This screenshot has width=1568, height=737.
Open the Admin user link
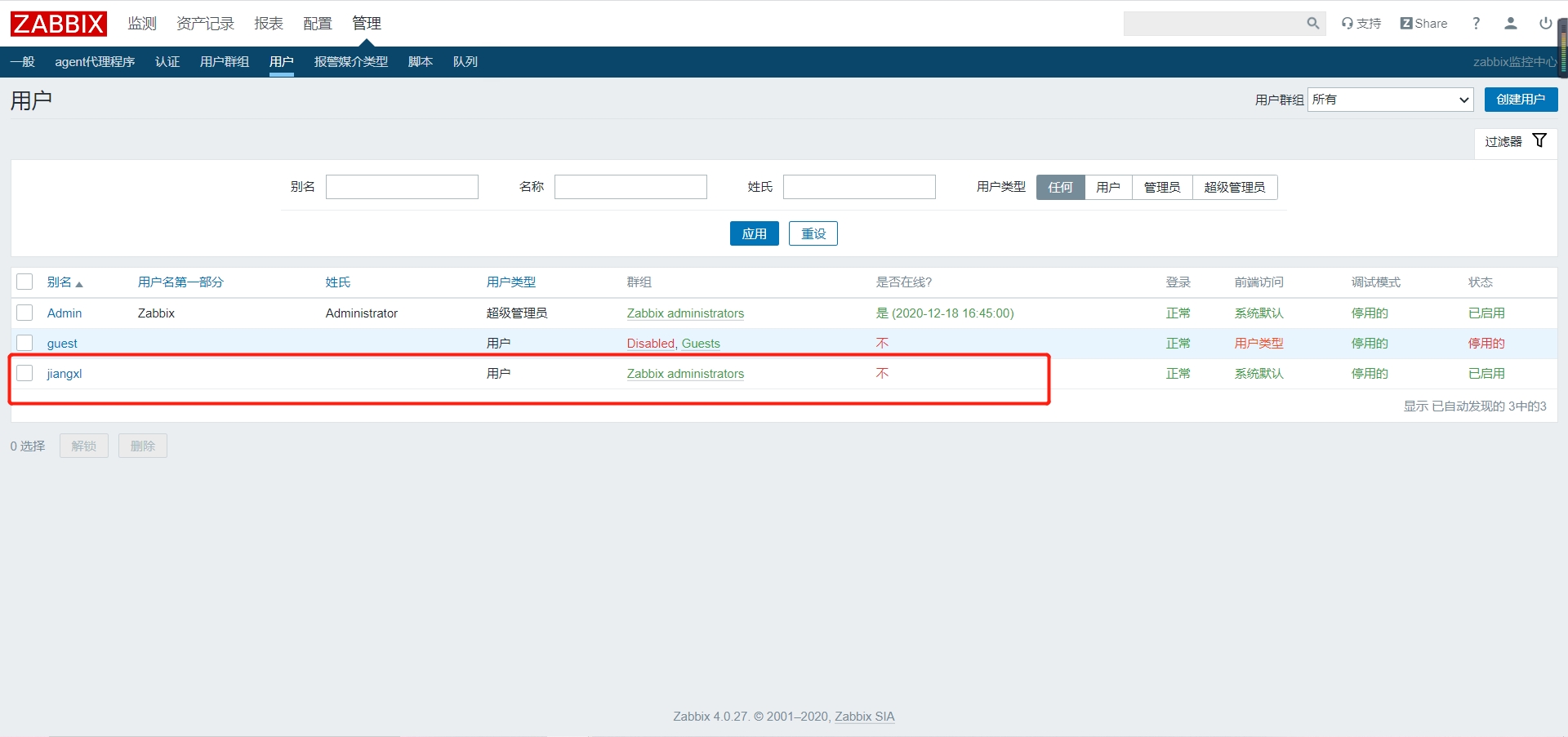pyautogui.click(x=65, y=313)
